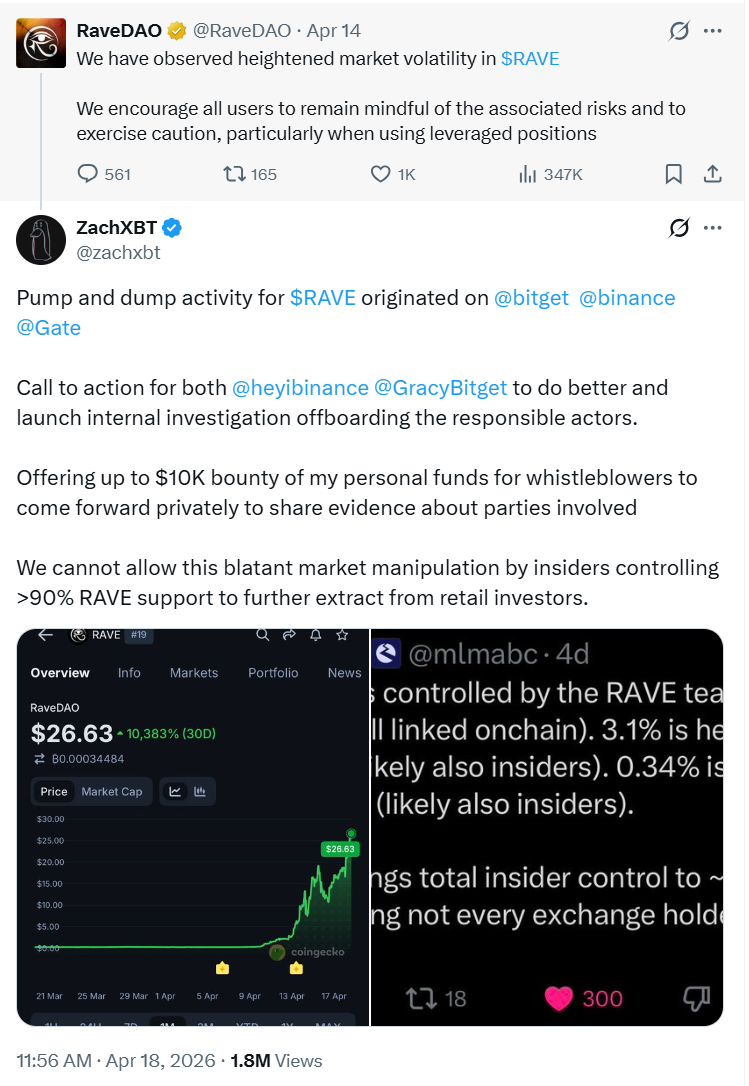
Task: Click the notification bell on the RAVE page
Action: [x=316, y=635]
